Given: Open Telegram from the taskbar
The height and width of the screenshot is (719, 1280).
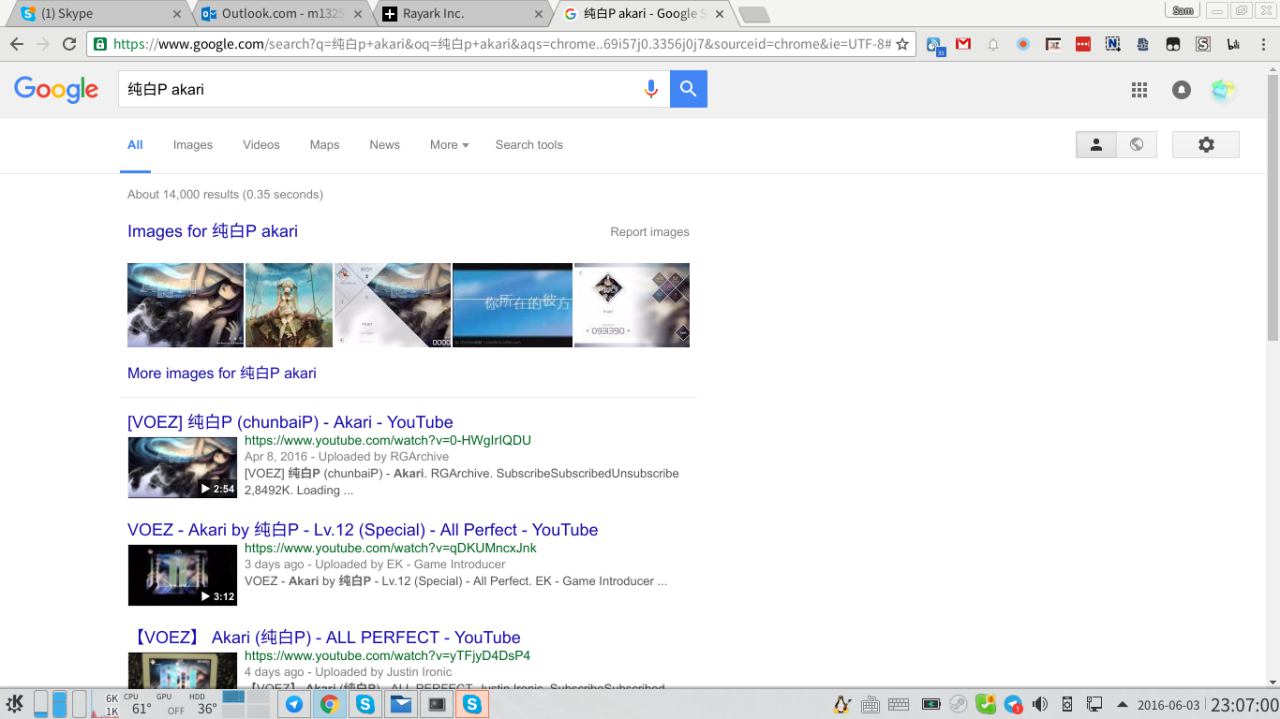Looking at the screenshot, I should click(294, 704).
